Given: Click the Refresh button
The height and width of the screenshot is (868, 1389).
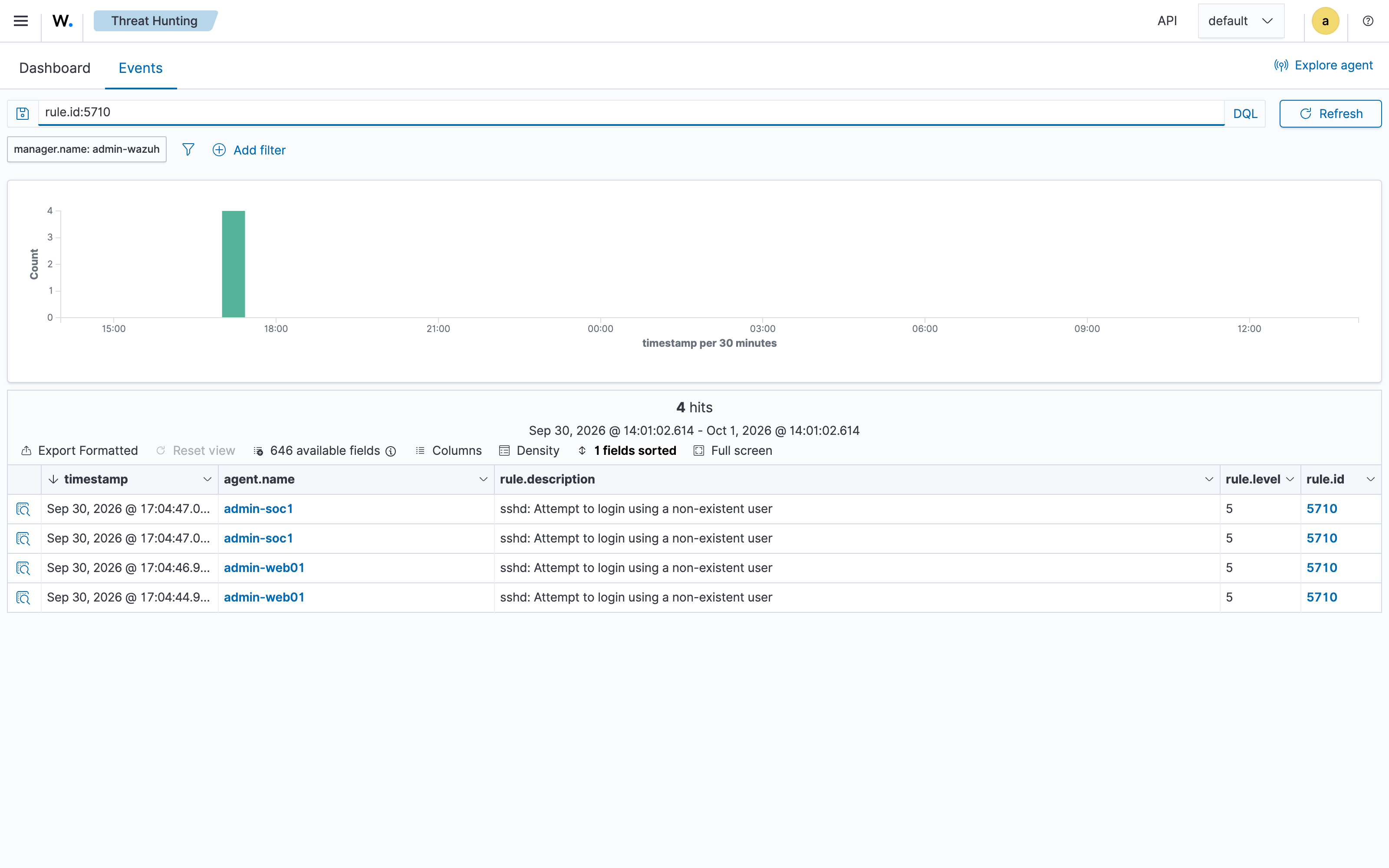Looking at the screenshot, I should 1330,114.
